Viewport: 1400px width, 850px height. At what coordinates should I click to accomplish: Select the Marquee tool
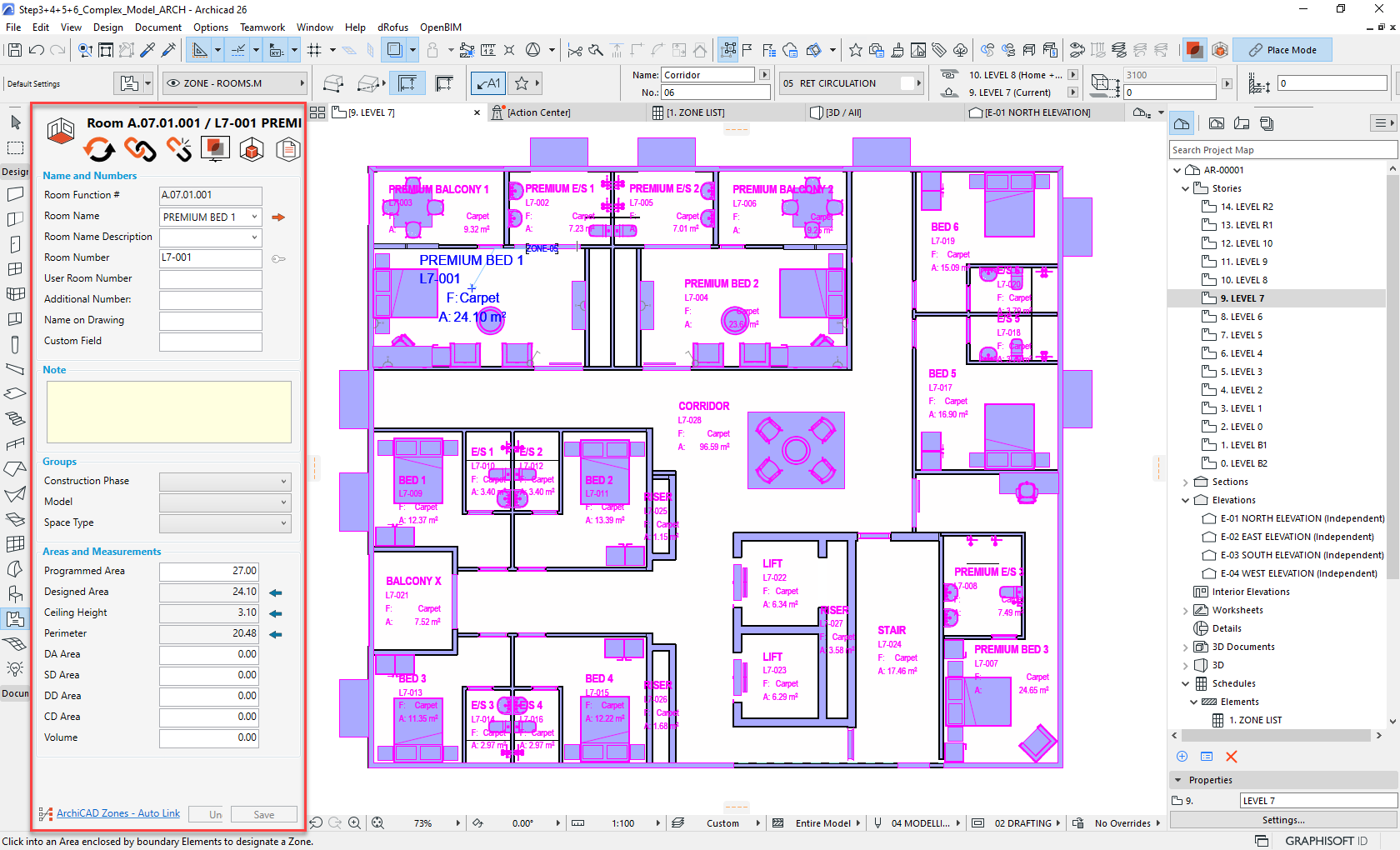(x=15, y=147)
